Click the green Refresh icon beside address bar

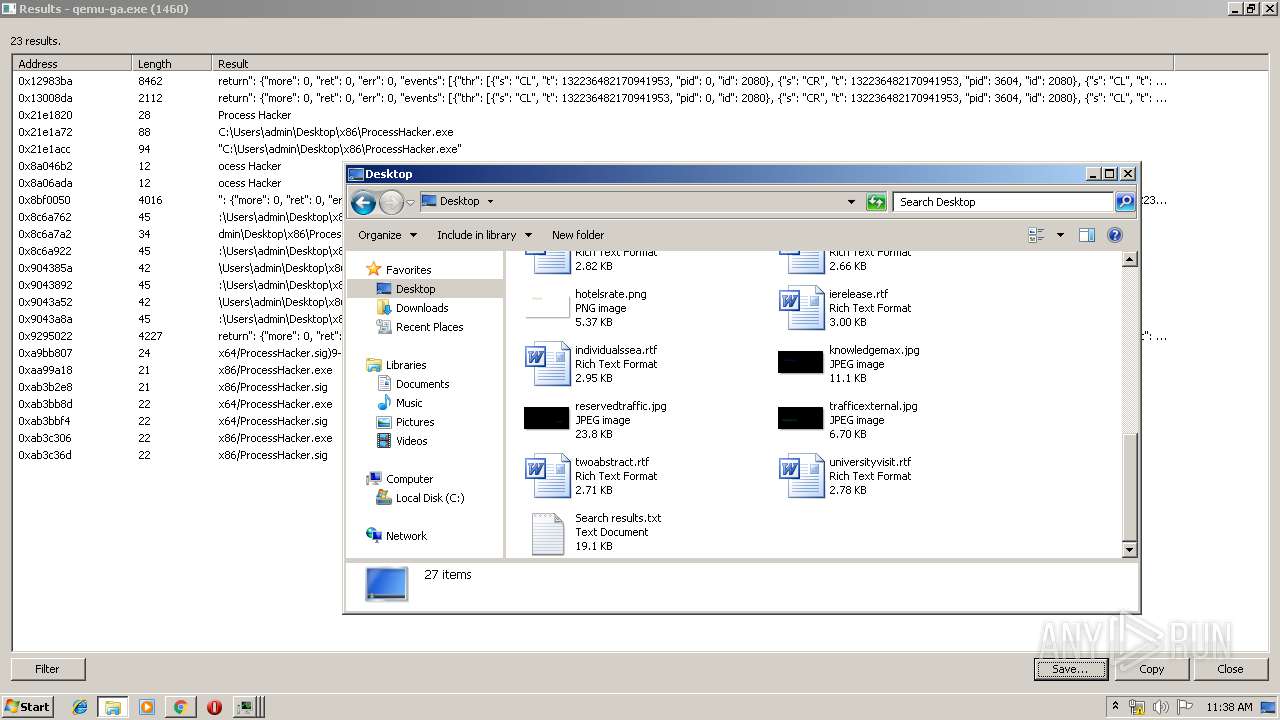coord(876,202)
